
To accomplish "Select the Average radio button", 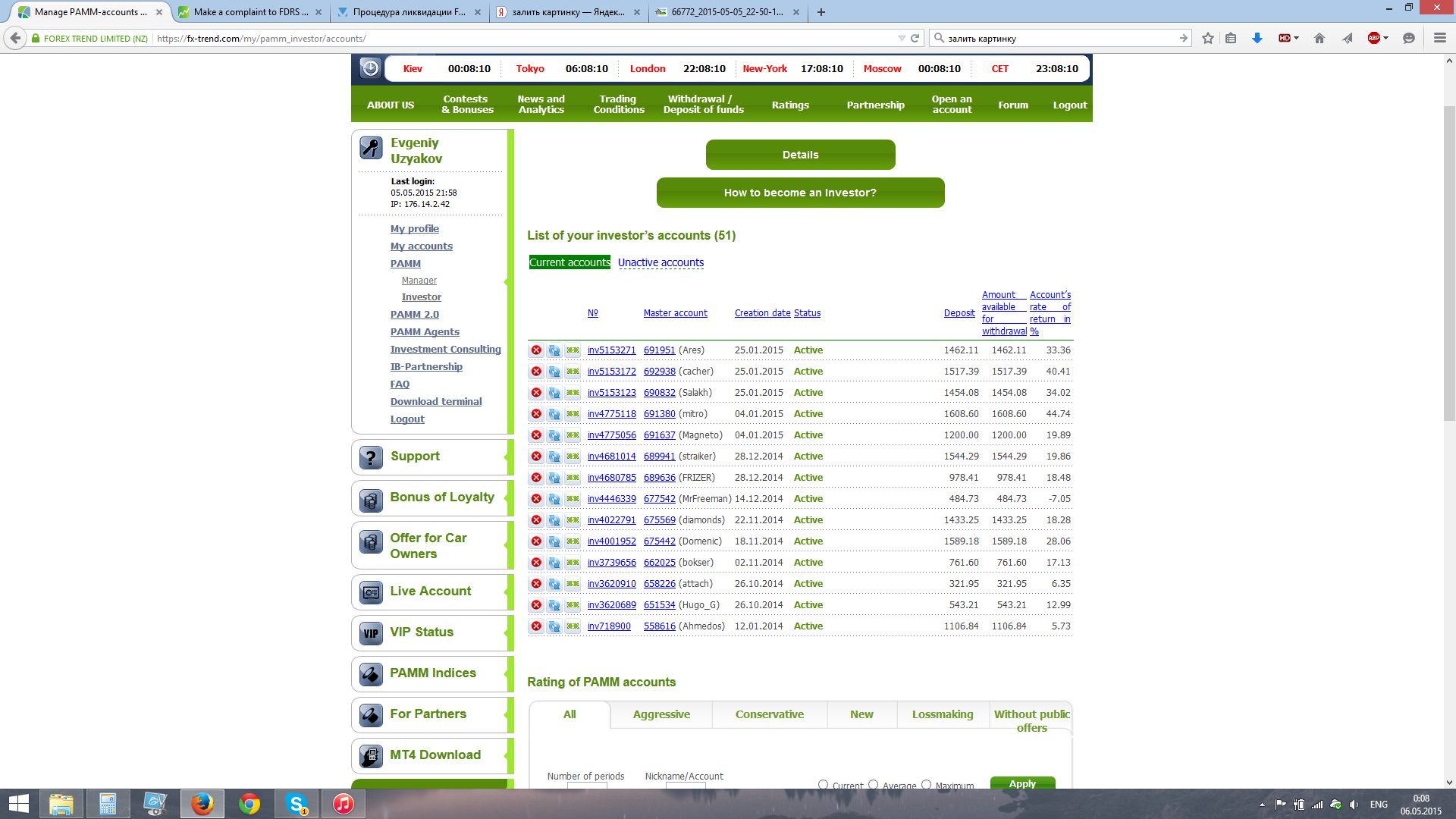I will pos(873,784).
